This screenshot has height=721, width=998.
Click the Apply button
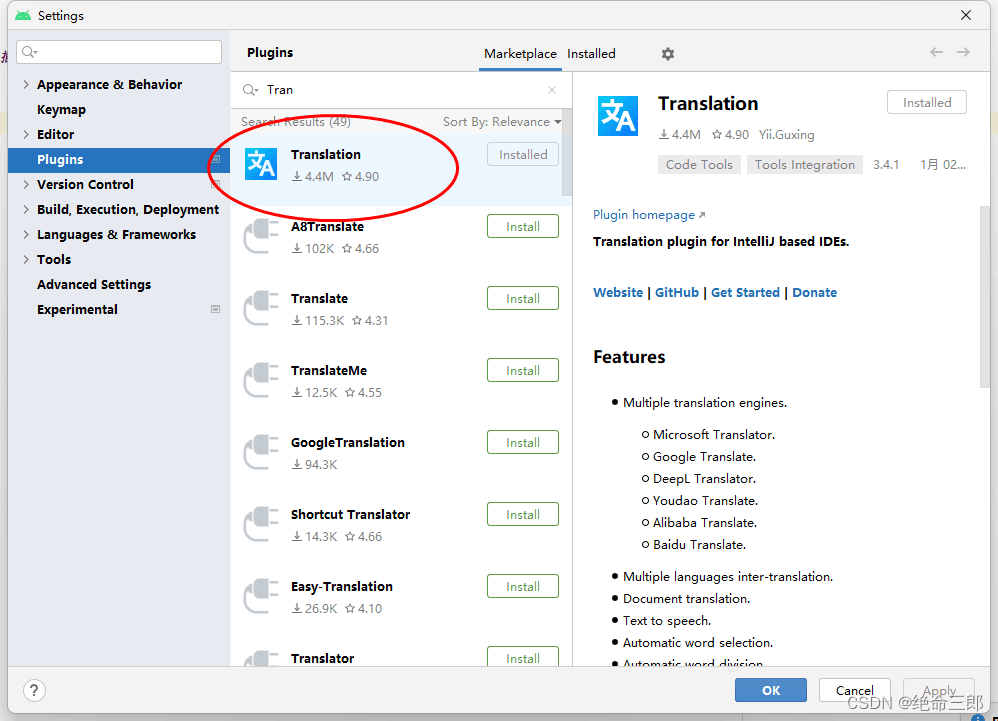click(939, 690)
